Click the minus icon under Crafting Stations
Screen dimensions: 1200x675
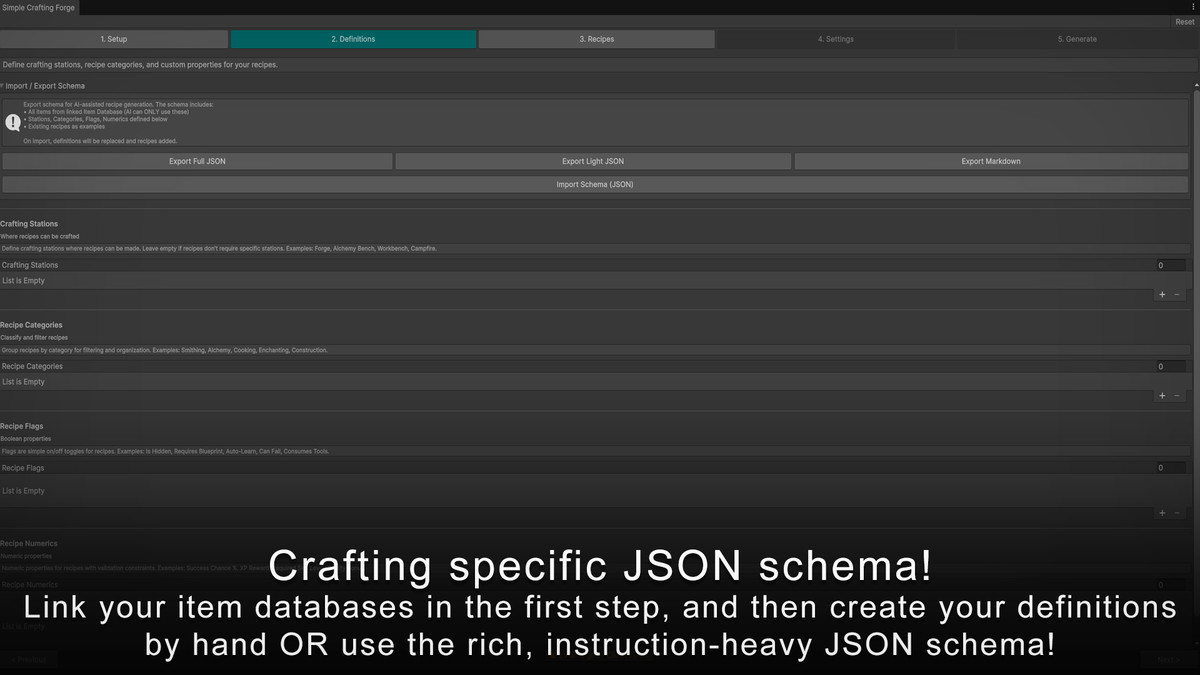1179,294
